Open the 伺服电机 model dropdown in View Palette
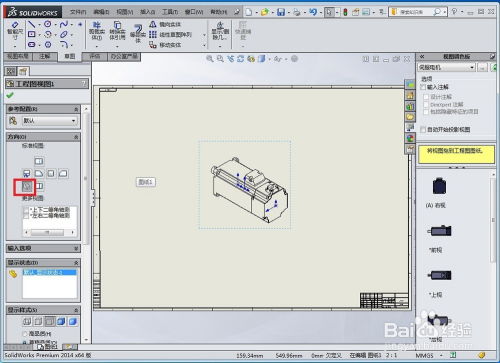 click(x=446, y=67)
